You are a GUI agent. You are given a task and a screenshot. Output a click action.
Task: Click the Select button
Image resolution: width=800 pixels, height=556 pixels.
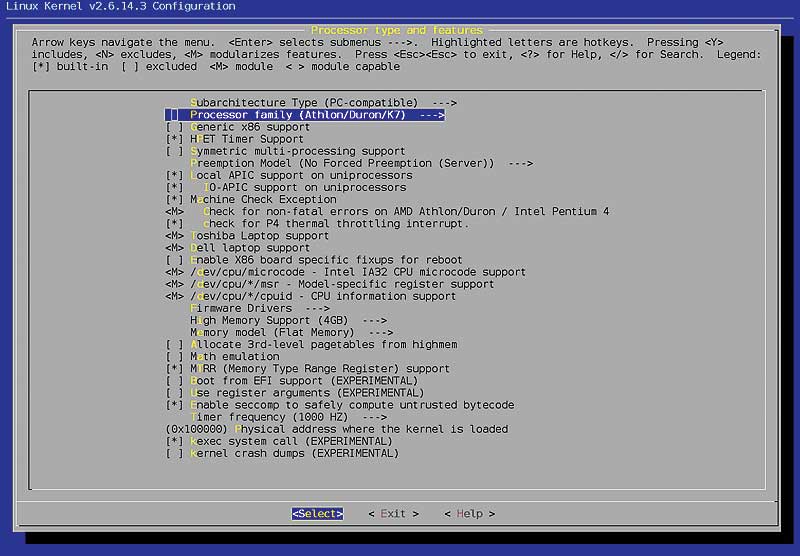tap(317, 514)
